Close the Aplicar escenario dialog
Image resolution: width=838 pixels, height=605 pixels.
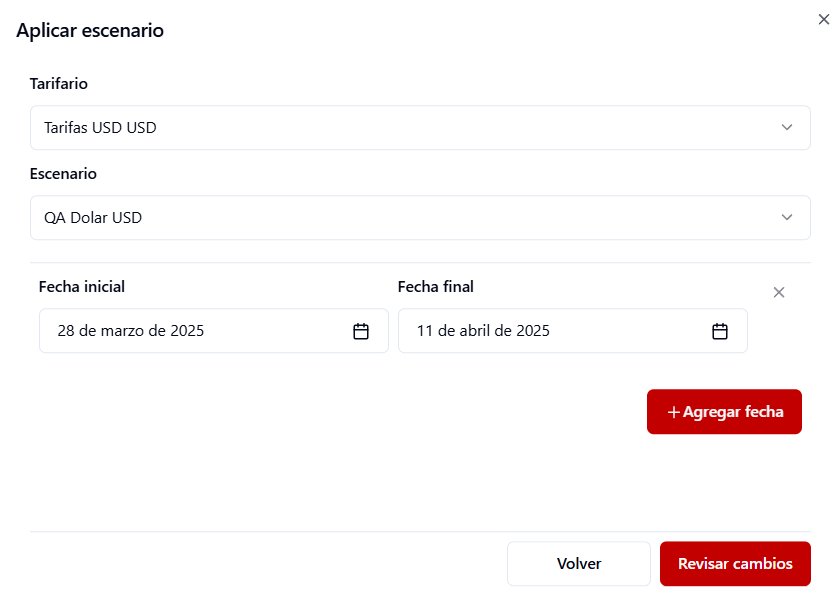tap(823, 18)
